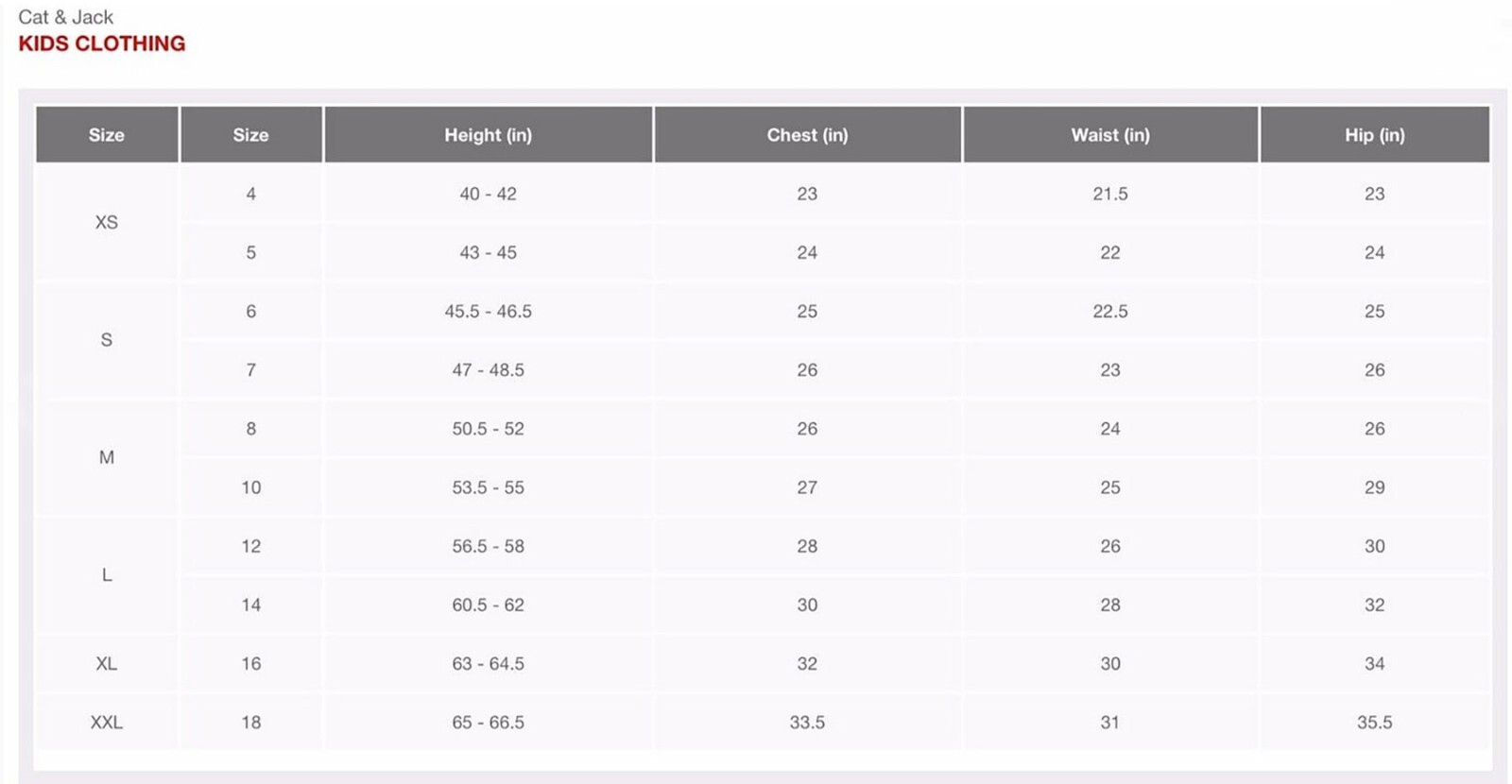Click the XS size row label
1512x784 pixels.
107,223
